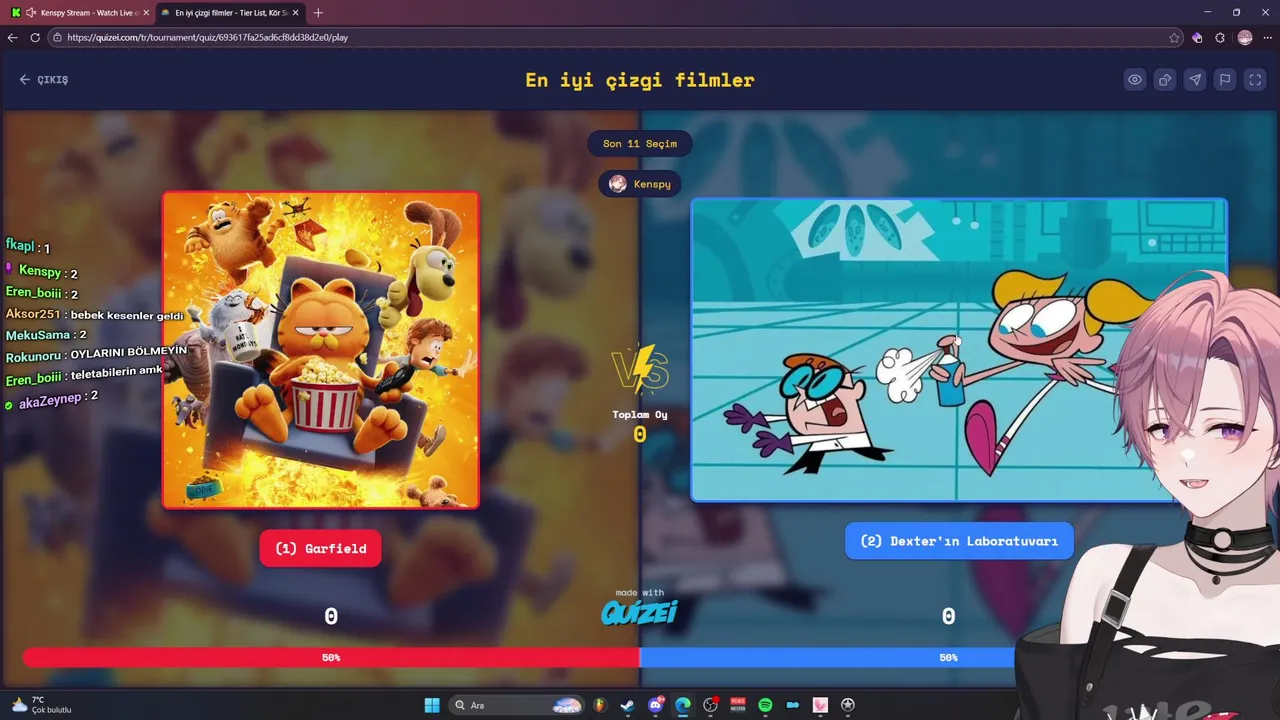Open the purple wallet extension icon
This screenshot has height=720, width=1280.
[x=1197, y=37]
